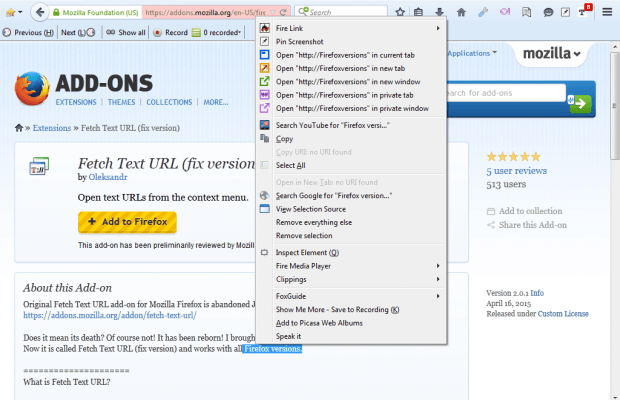Click the chat bubble toolbar icon

tap(548, 12)
